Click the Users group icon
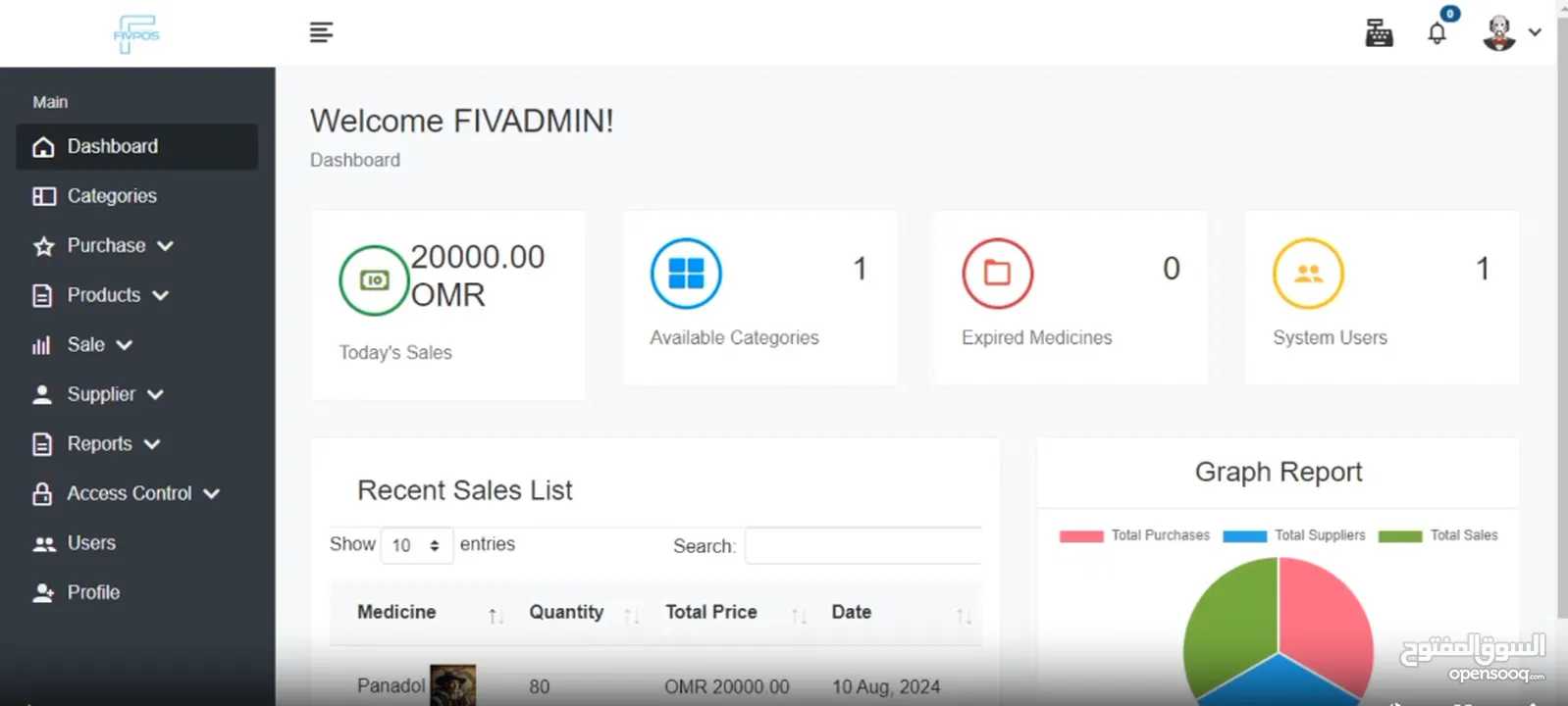This screenshot has height=706, width=1568. tap(44, 543)
